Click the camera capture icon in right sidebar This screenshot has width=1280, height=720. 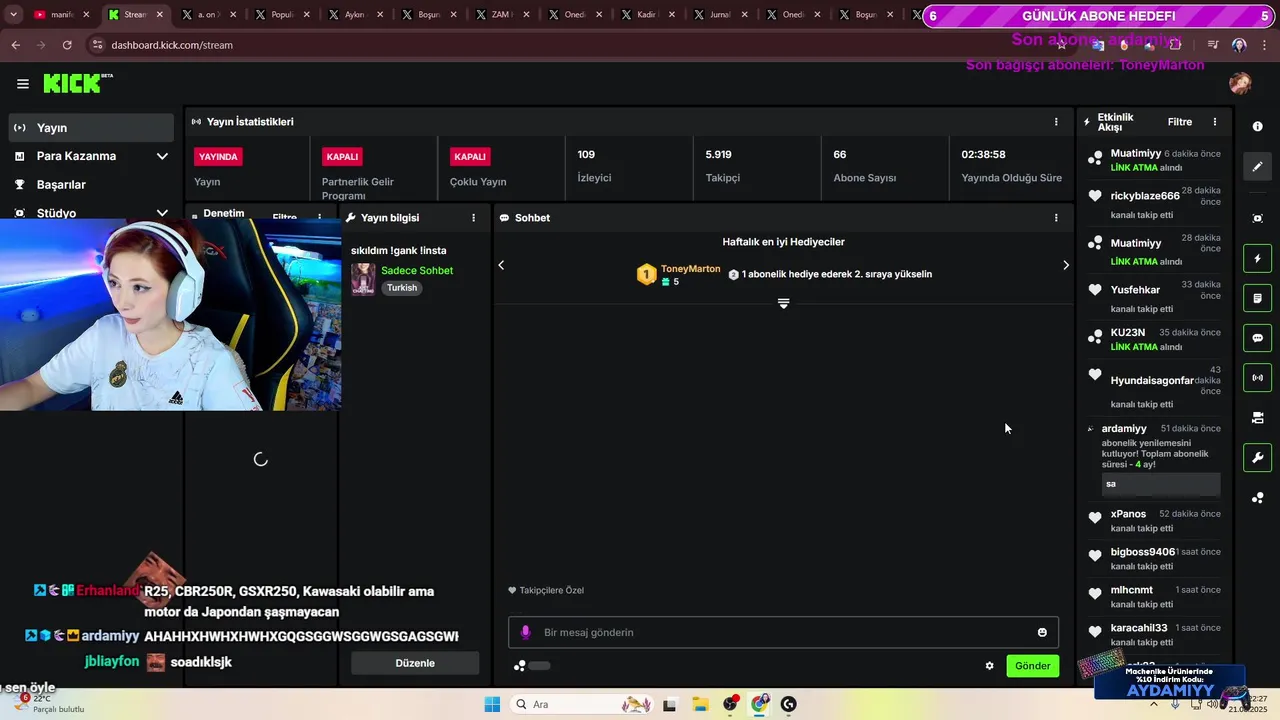coord(1257,218)
